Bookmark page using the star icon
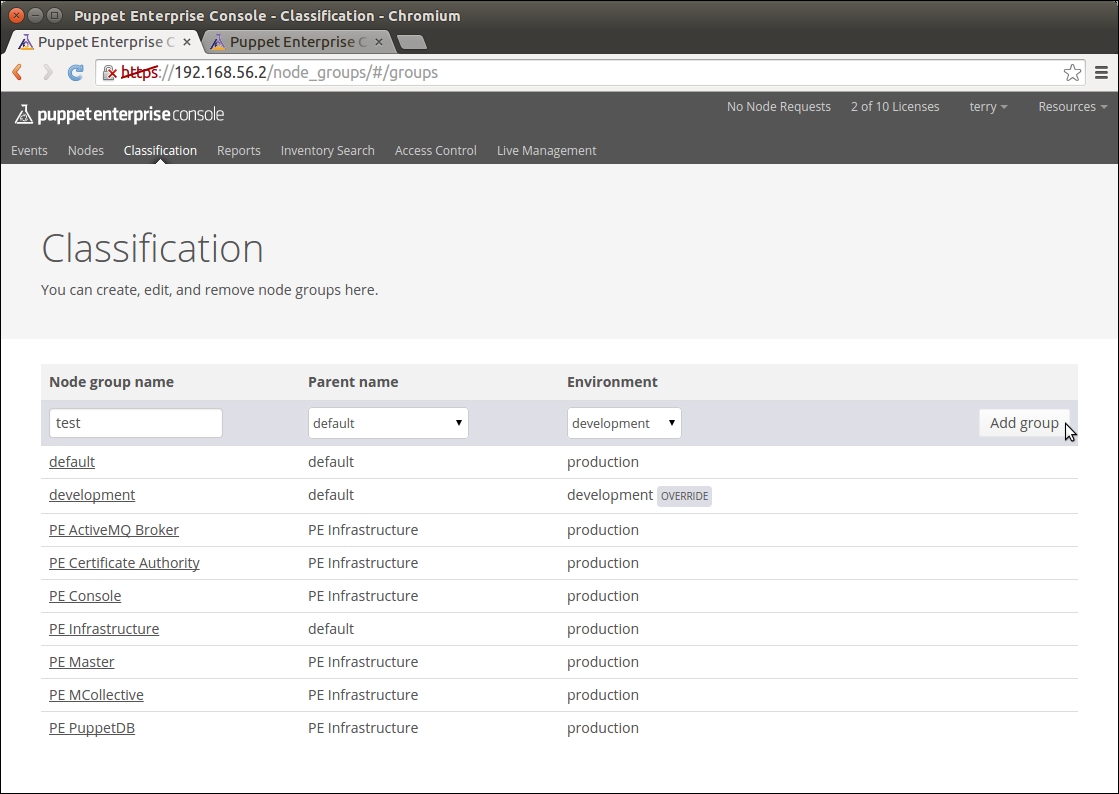This screenshot has width=1119, height=794. click(x=1072, y=72)
